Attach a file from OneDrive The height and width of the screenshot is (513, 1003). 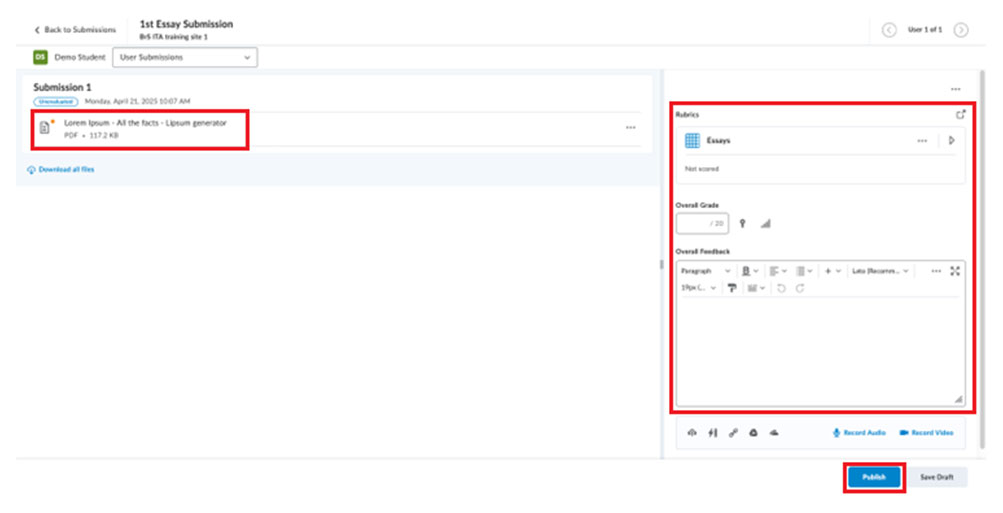click(774, 433)
